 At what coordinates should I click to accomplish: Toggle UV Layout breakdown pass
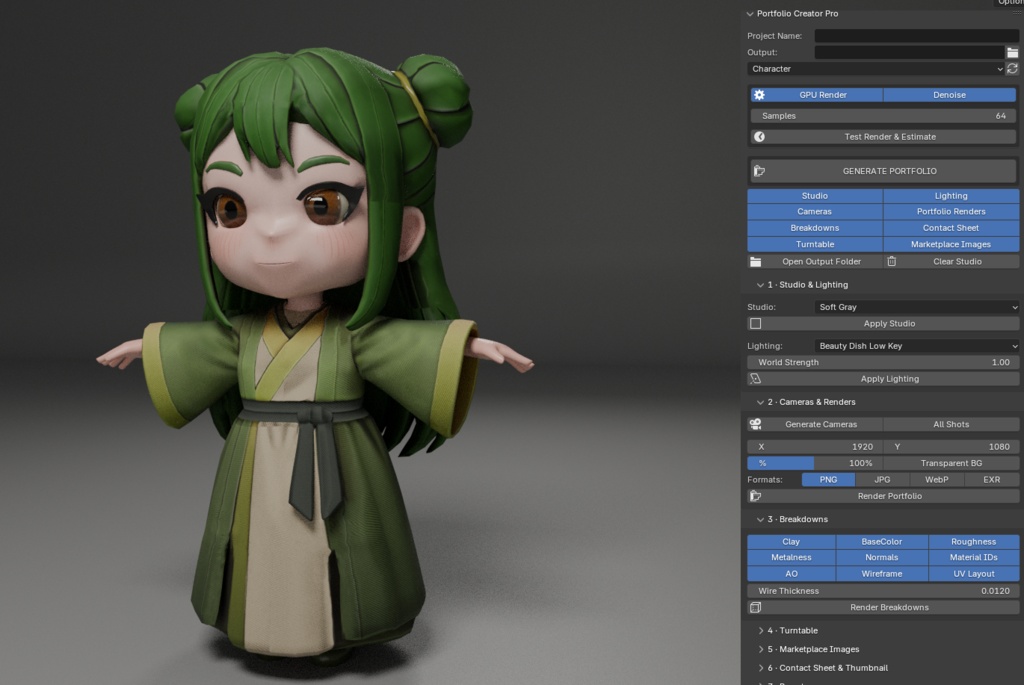click(973, 574)
